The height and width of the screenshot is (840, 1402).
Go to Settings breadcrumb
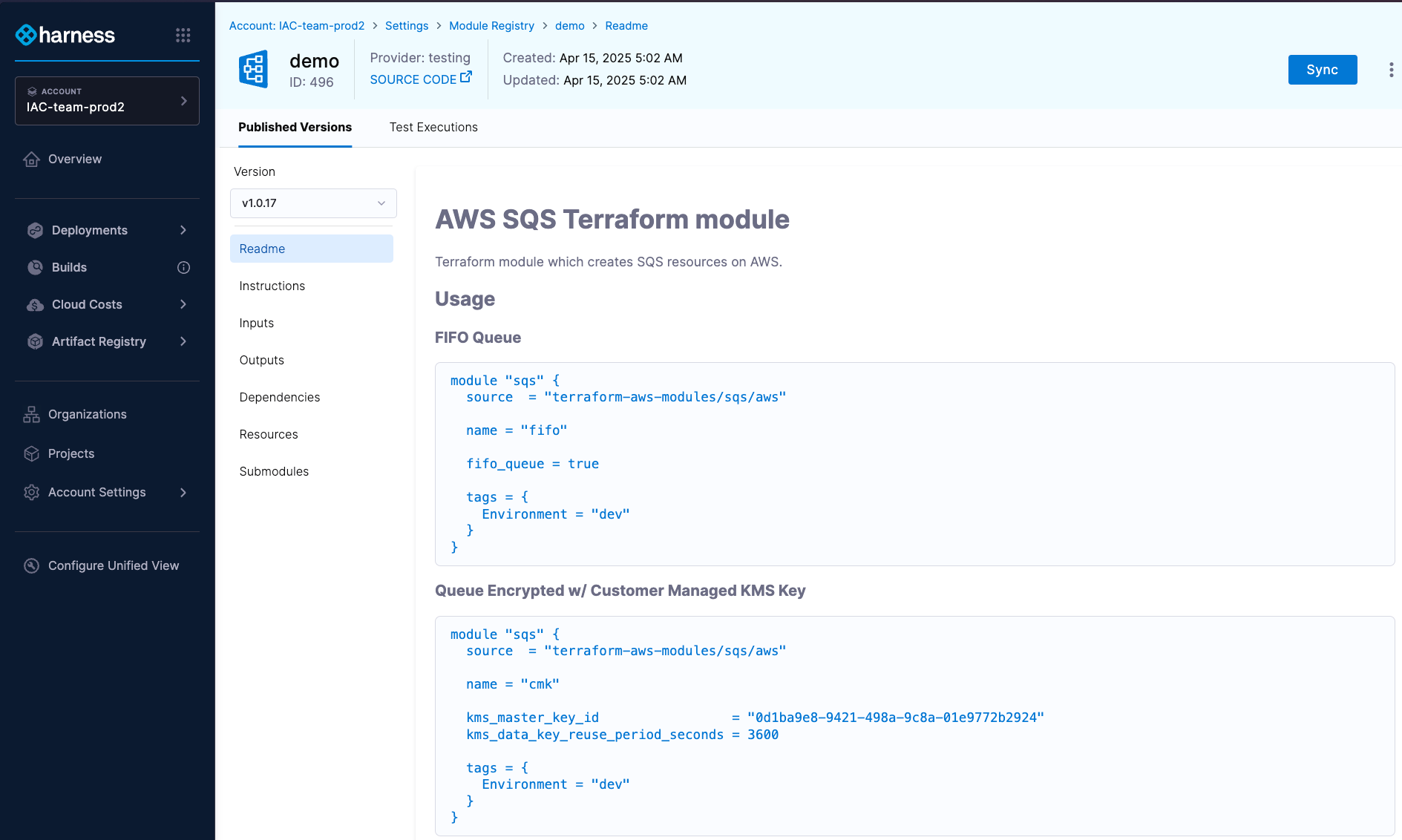coord(407,26)
